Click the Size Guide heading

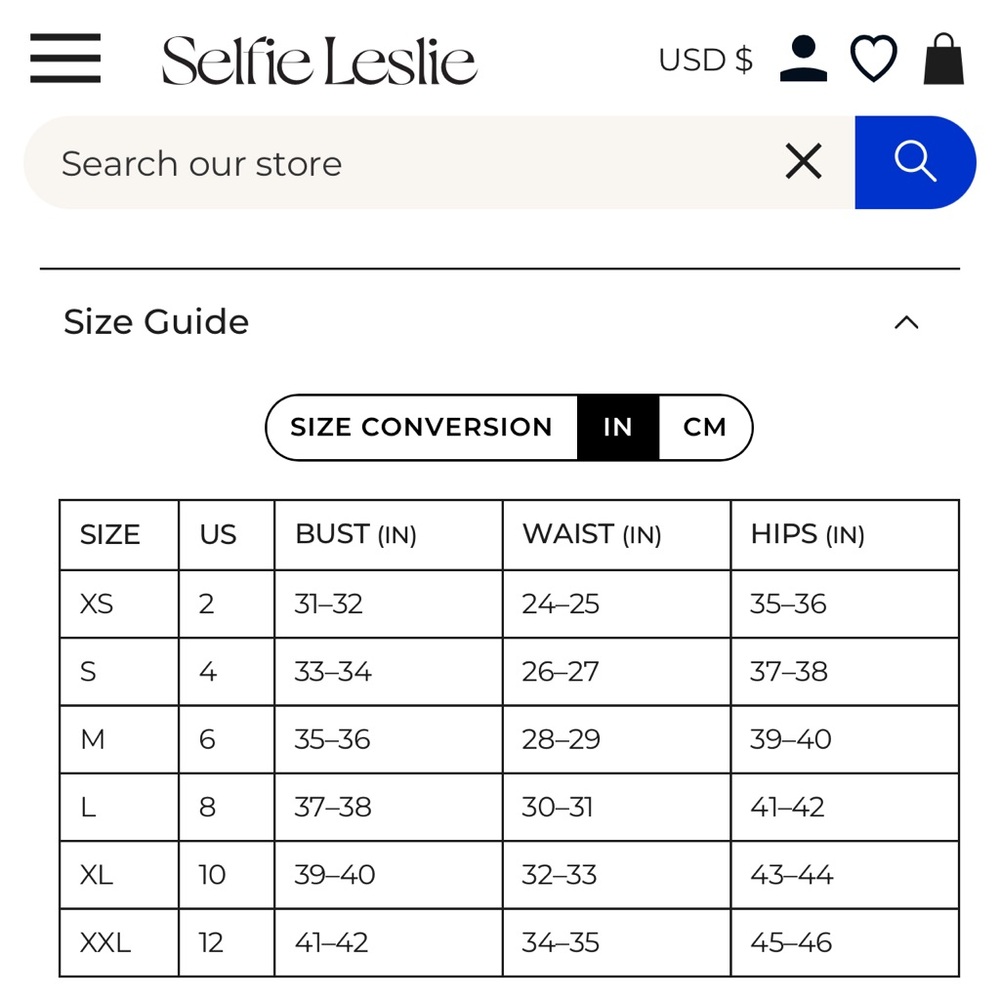156,321
